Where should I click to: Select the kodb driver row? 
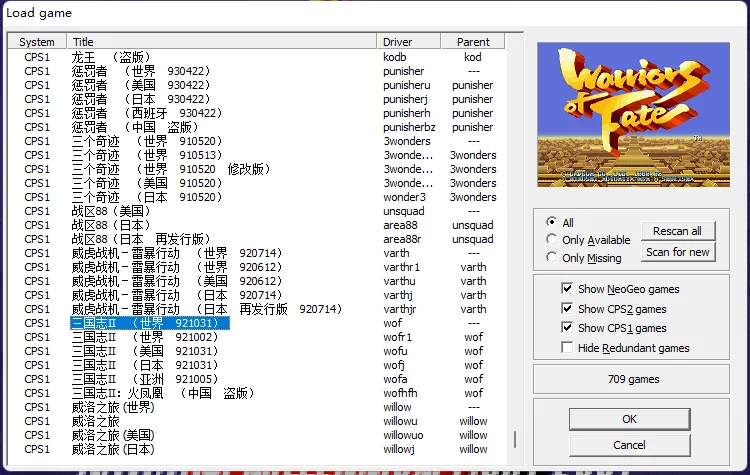point(256,57)
